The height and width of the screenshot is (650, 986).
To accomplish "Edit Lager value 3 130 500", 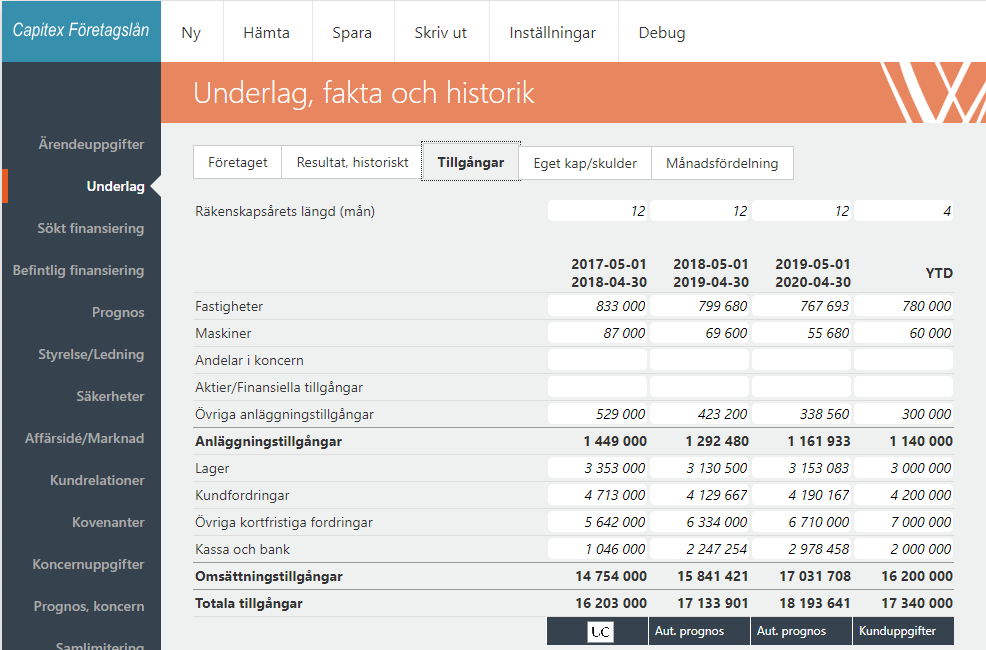I will tap(699, 468).
